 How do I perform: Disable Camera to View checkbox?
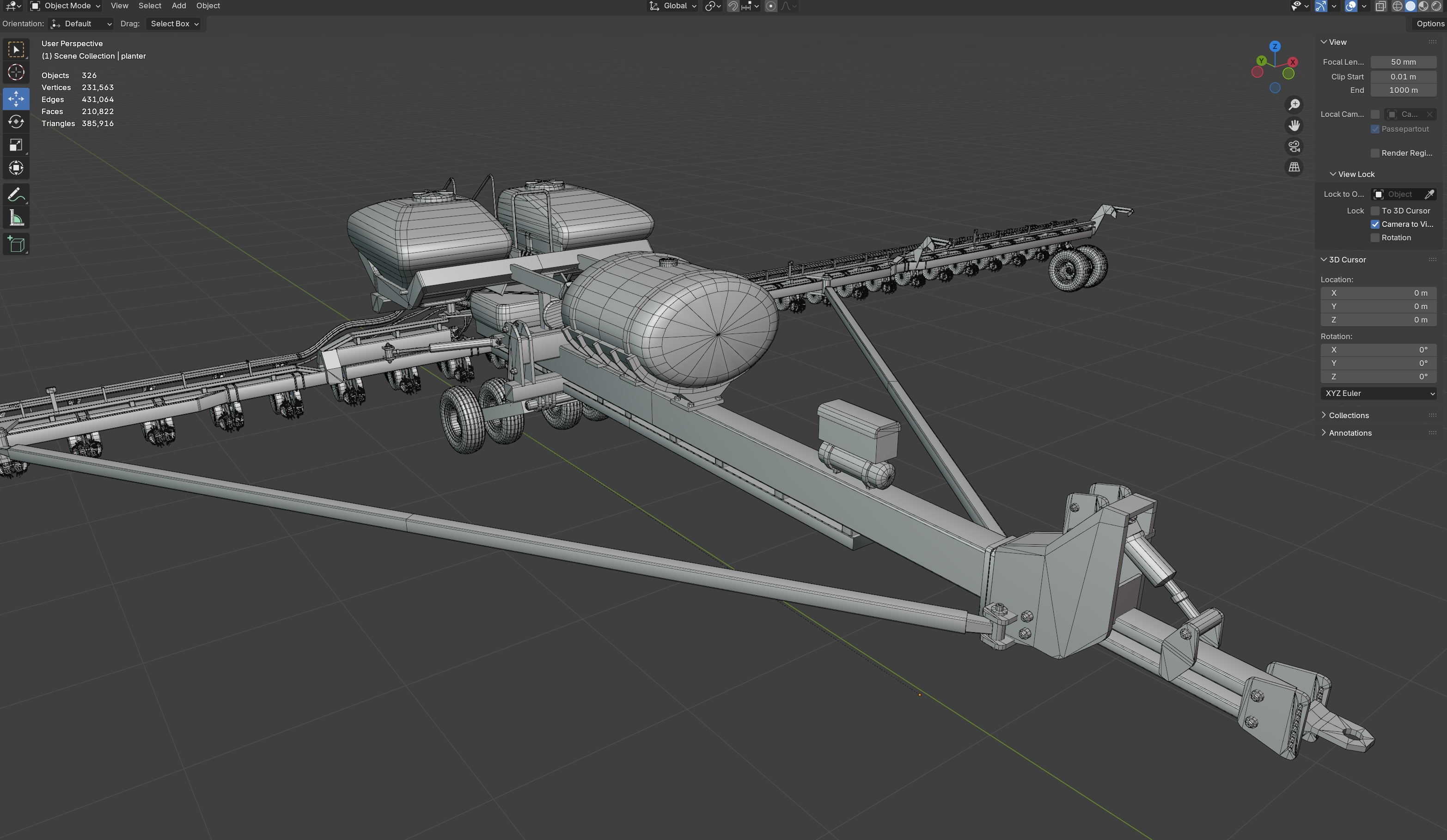pyautogui.click(x=1374, y=225)
